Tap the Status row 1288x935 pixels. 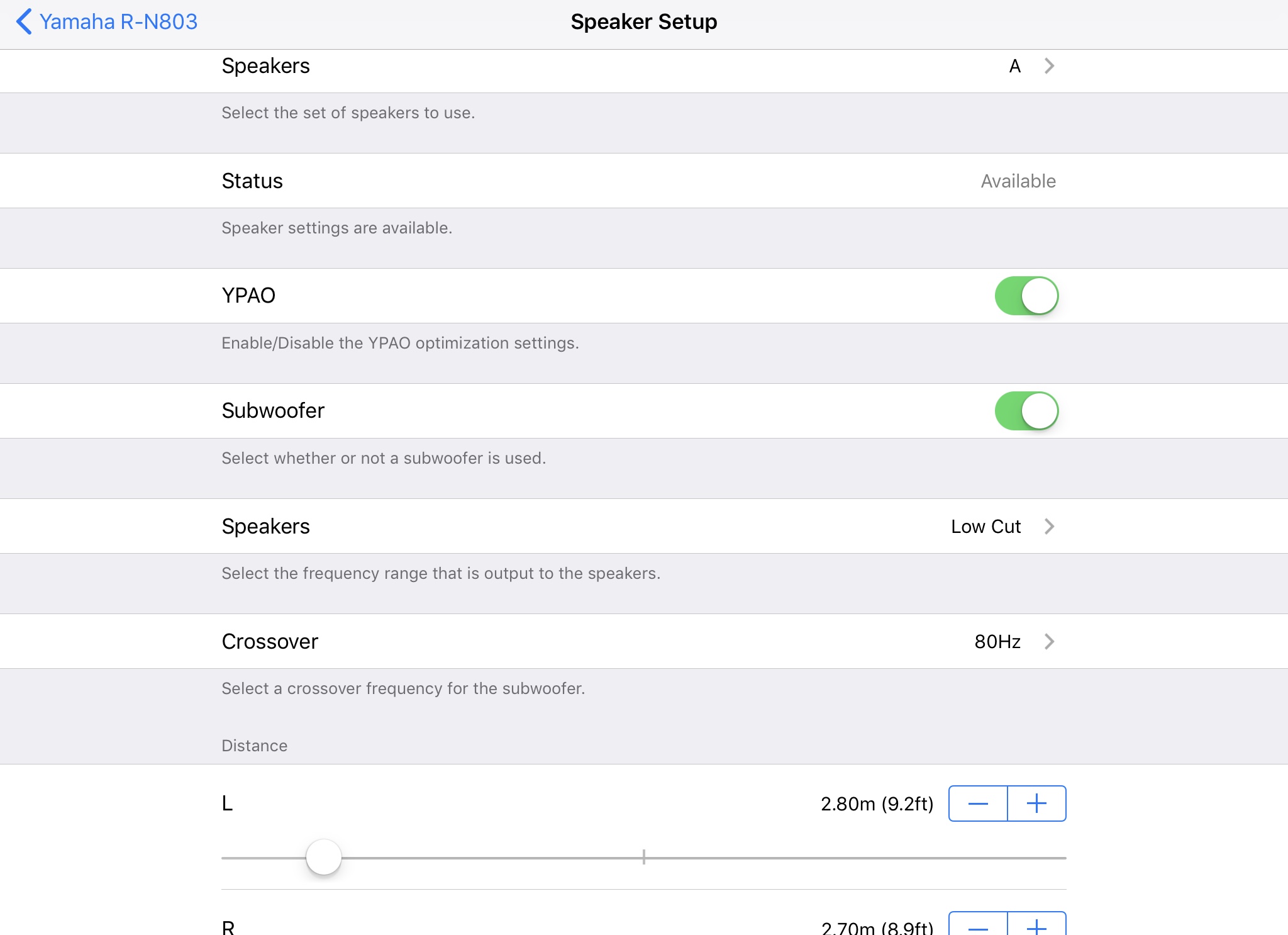point(644,181)
